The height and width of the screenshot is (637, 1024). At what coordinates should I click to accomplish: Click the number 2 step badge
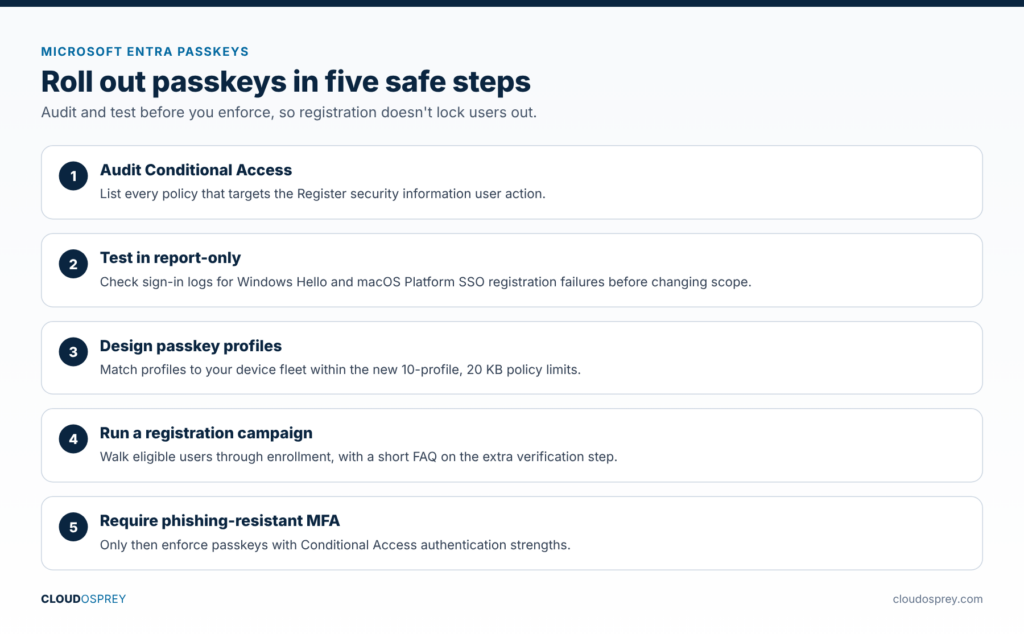(x=73, y=264)
